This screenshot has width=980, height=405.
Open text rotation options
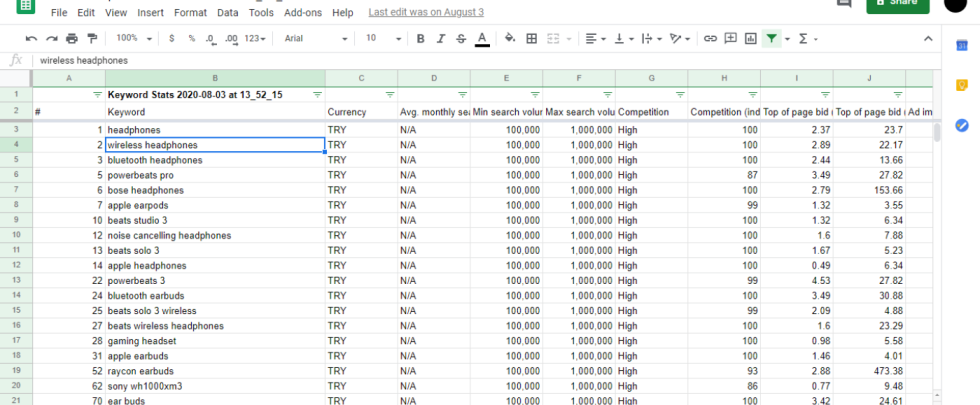(680, 39)
